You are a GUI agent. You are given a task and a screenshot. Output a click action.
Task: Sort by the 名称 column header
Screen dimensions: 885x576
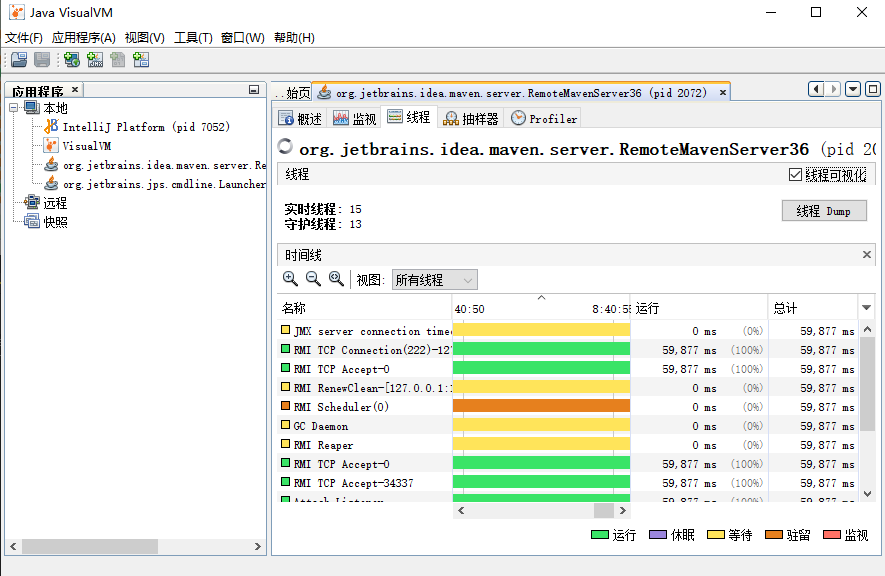click(365, 308)
